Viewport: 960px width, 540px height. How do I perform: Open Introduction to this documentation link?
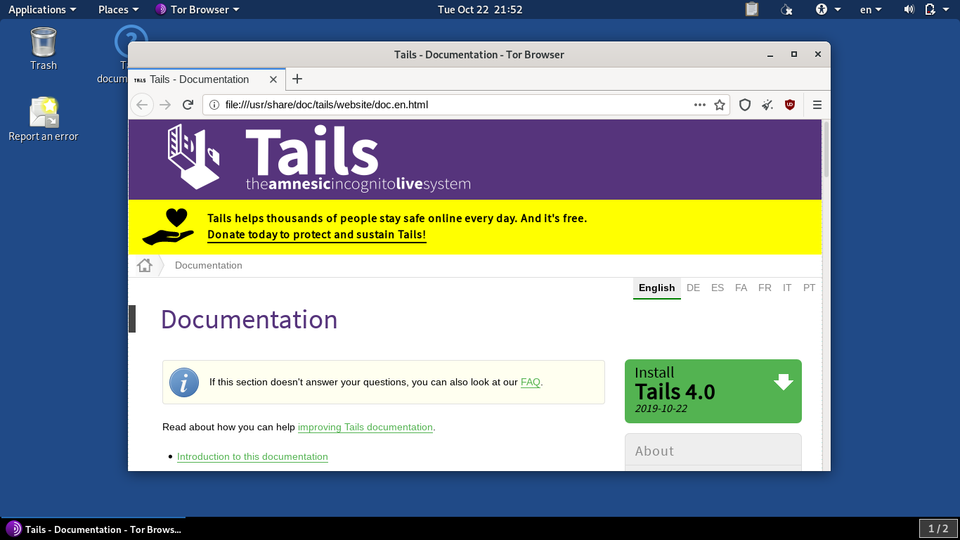tap(252, 457)
